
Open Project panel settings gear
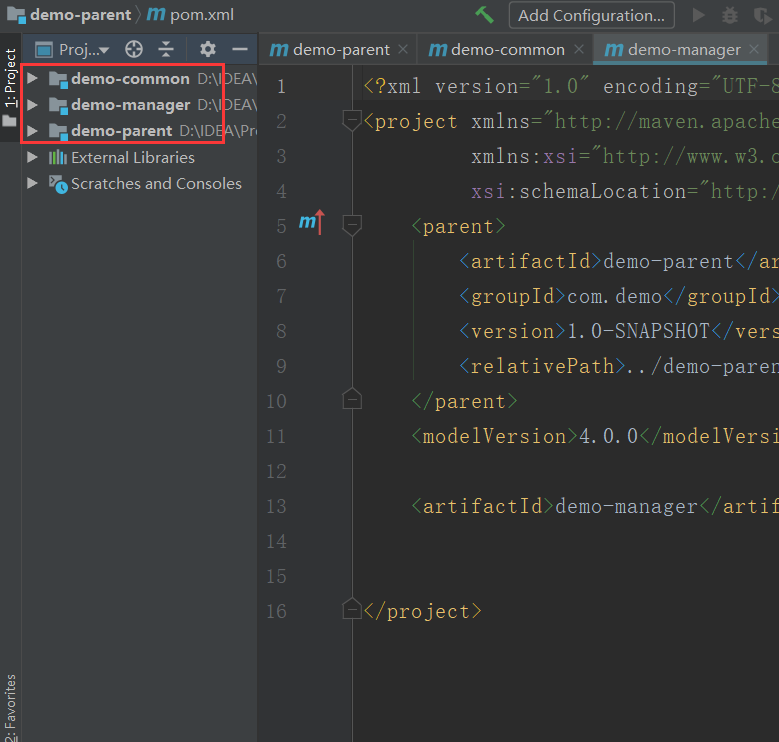(208, 49)
